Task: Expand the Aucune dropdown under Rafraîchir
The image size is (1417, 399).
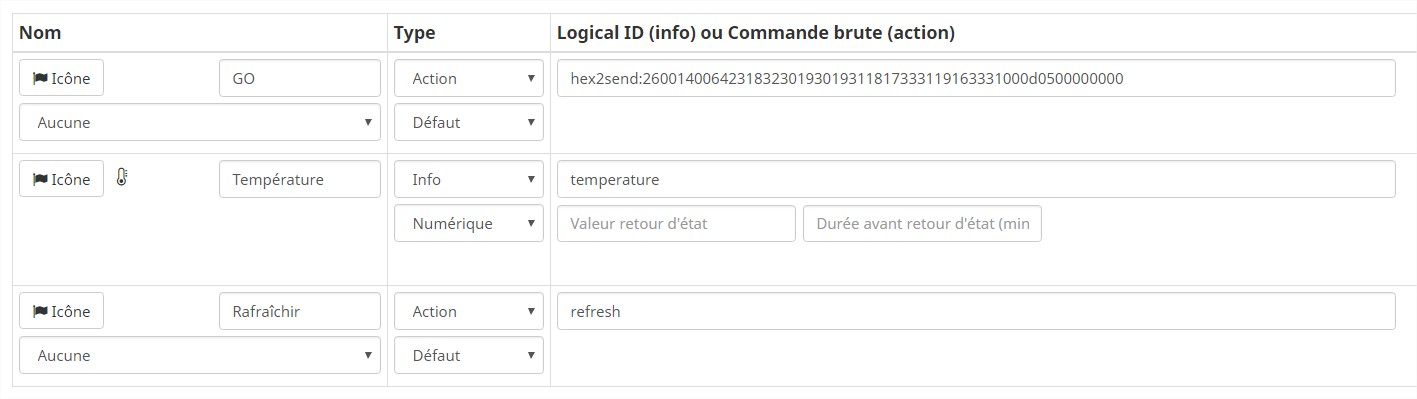Action: [200, 355]
